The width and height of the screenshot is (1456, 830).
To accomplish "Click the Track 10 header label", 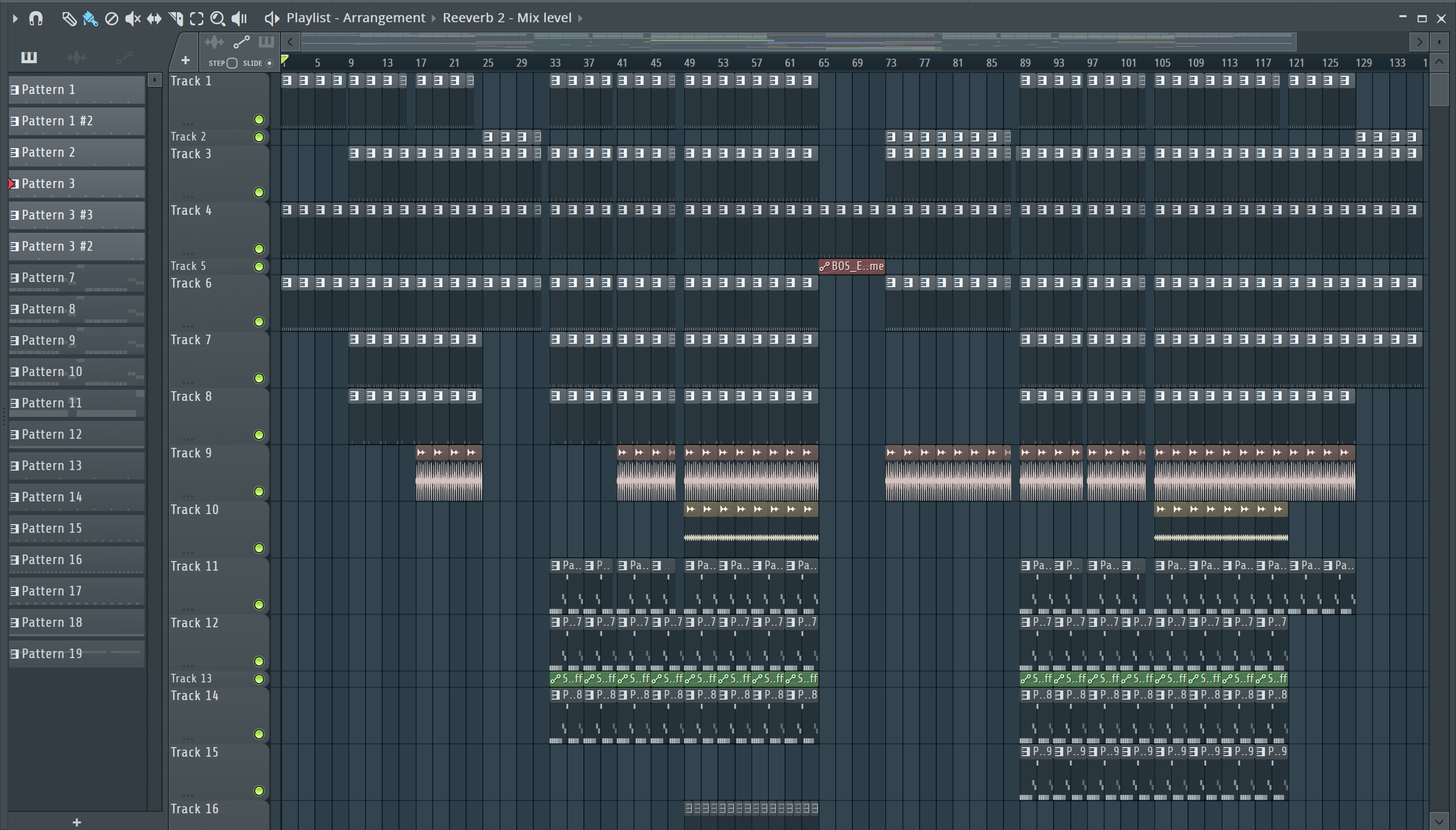I will pos(195,510).
